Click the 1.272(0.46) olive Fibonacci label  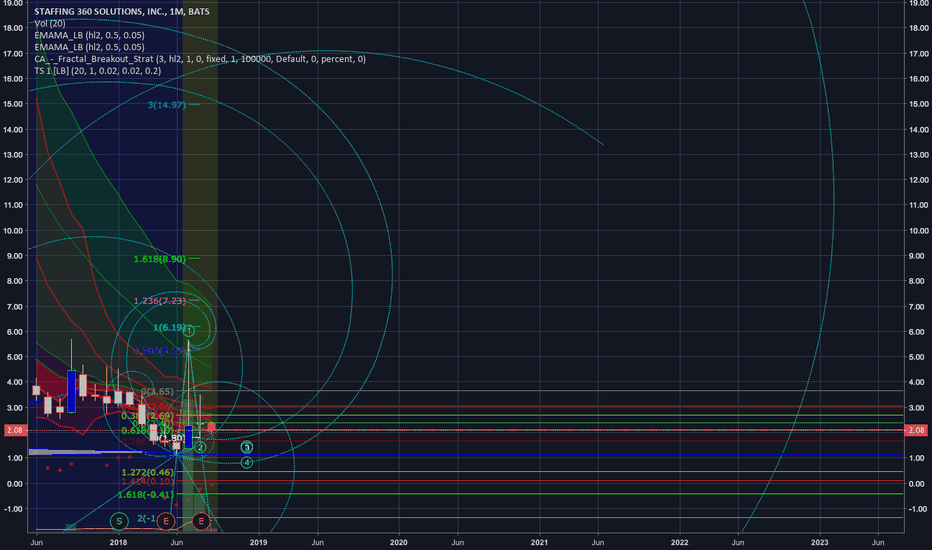147,473
